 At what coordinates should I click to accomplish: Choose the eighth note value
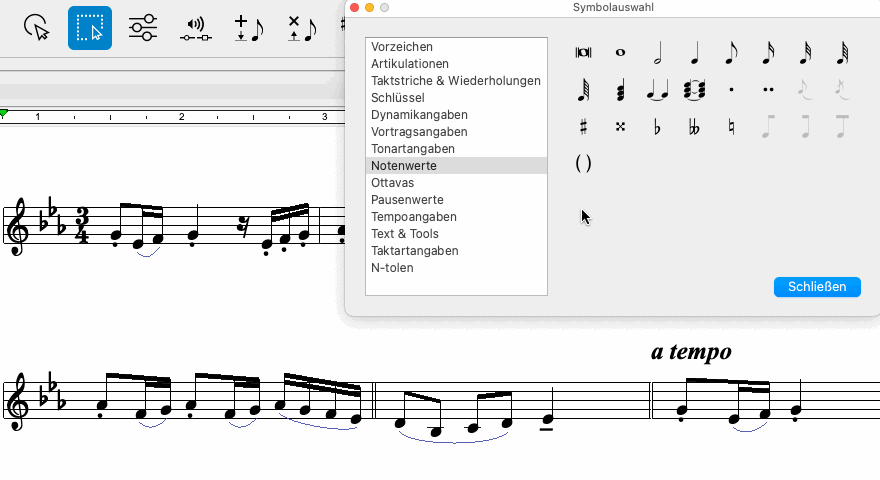coord(732,53)
